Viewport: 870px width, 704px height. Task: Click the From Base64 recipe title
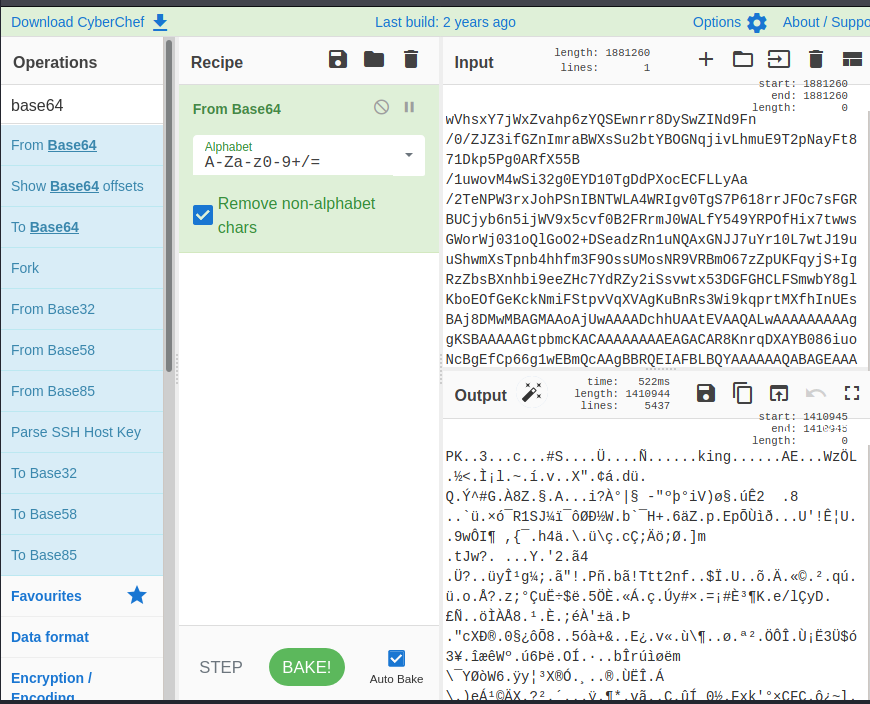pos(237,109)
